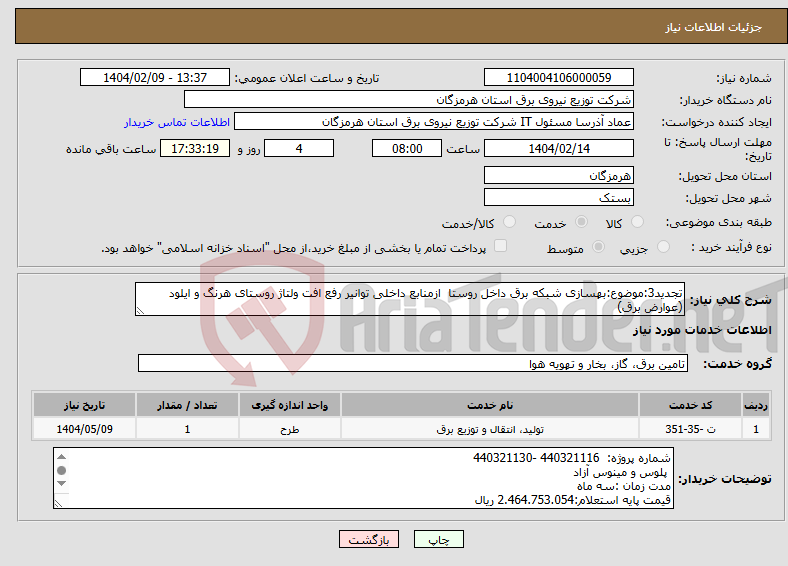The width and height of the screenshot is (788, 566).
Task: Click the down arrow in buyer notes scrollbar
Action: click(61, 484)
